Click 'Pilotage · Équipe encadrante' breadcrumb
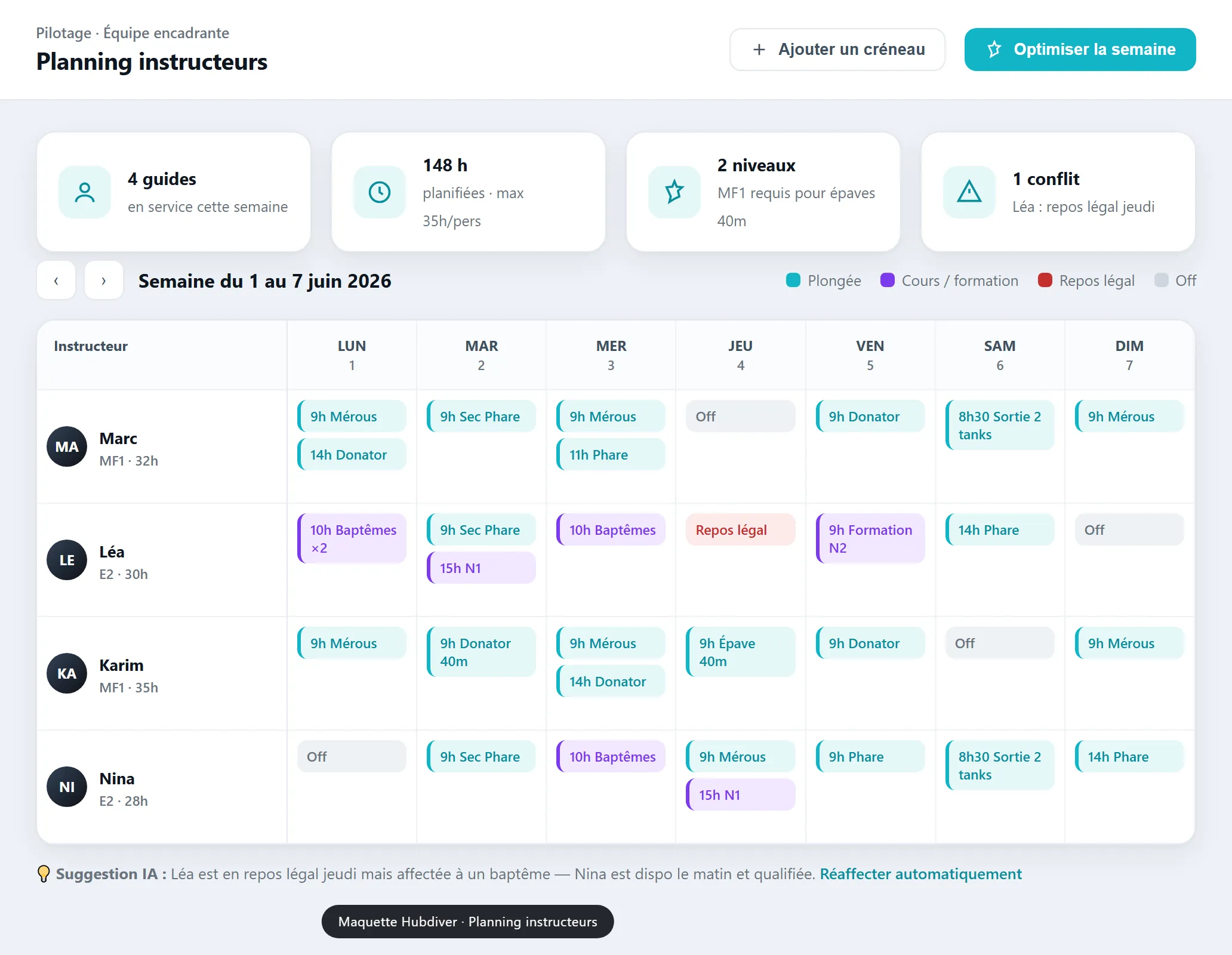This screenshot has width=1232, height=955. pyautogui.click(x=133, y=33)
